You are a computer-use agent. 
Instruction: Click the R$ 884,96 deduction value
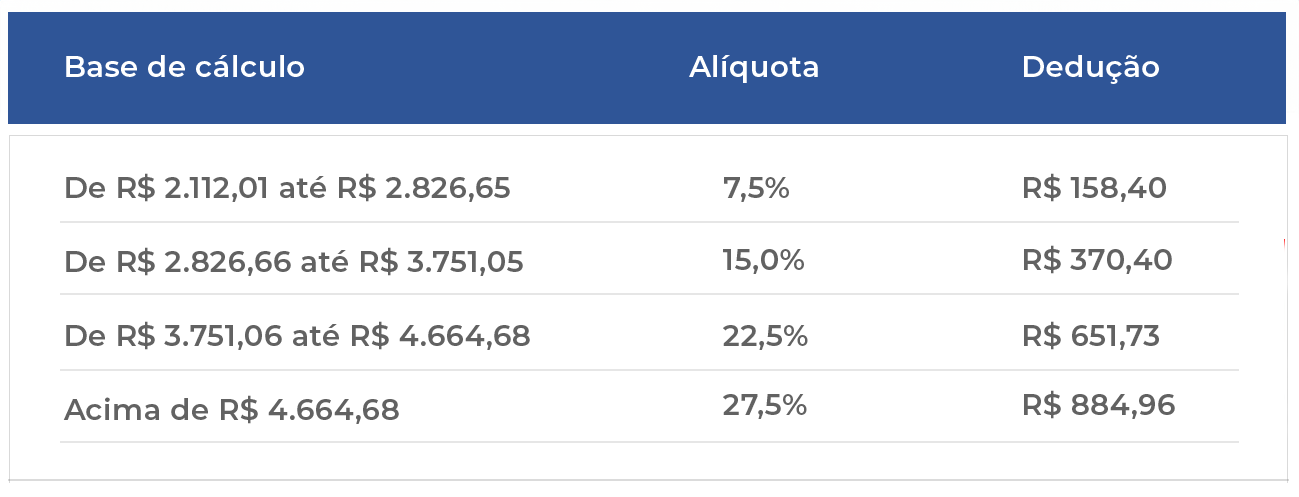click(1098, 405)
